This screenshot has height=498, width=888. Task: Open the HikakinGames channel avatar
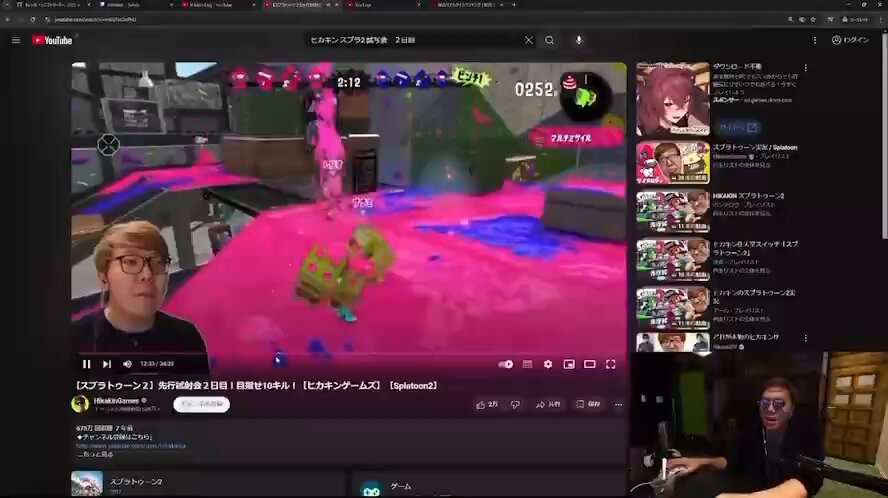(80, 404)
